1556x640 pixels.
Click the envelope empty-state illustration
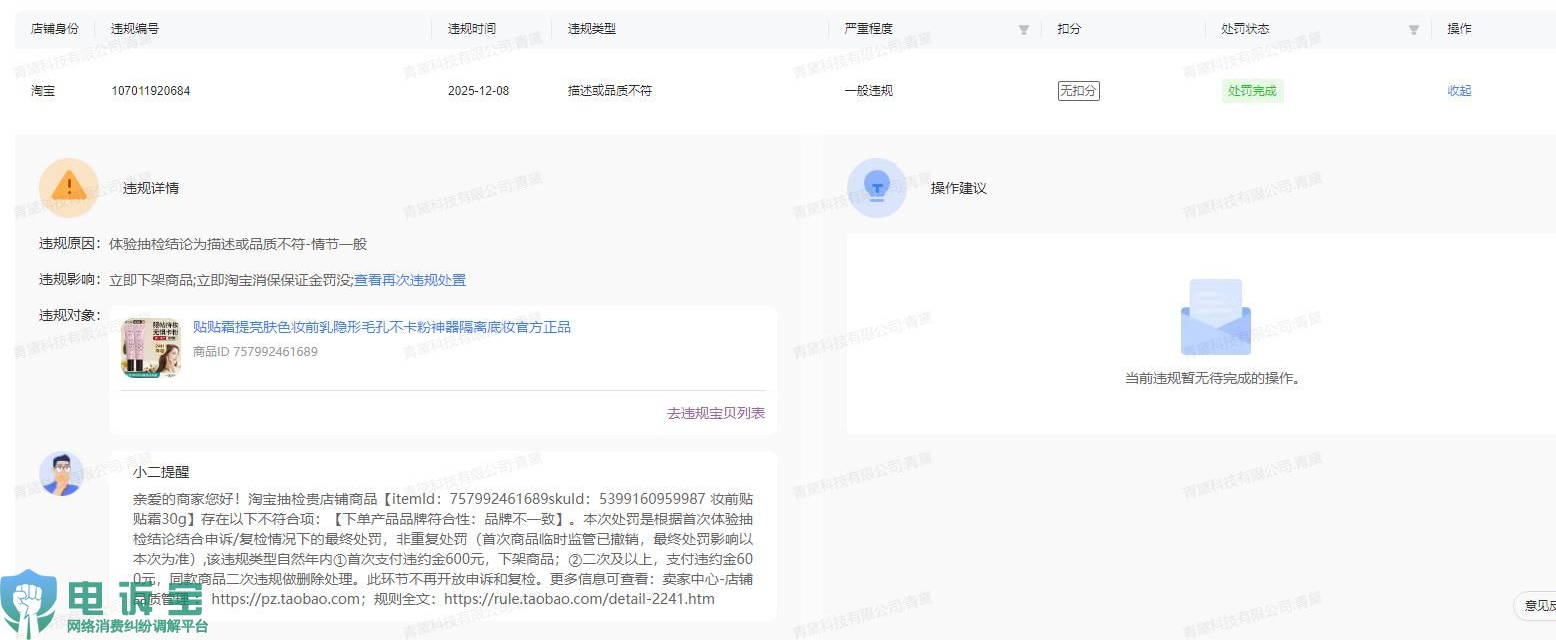[x=1215, y=318]
